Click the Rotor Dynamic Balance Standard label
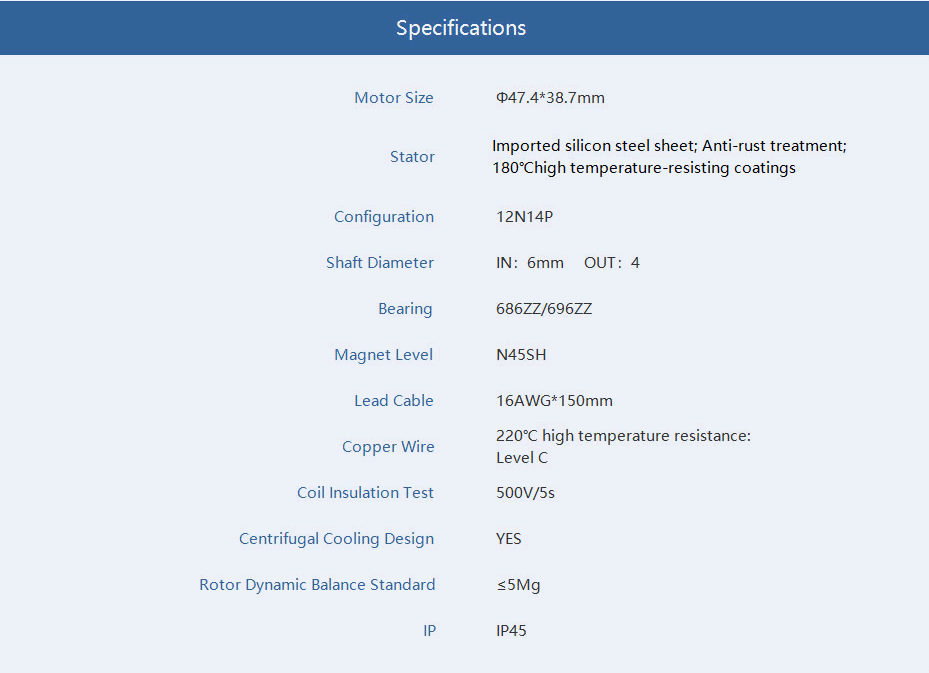The image size is (929, 673). (x=317, y=585)
